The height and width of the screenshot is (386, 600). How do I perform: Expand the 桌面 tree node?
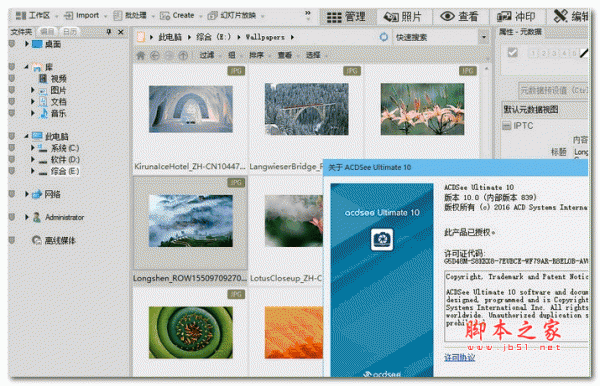pyautogui.click(x=27, y=44)
